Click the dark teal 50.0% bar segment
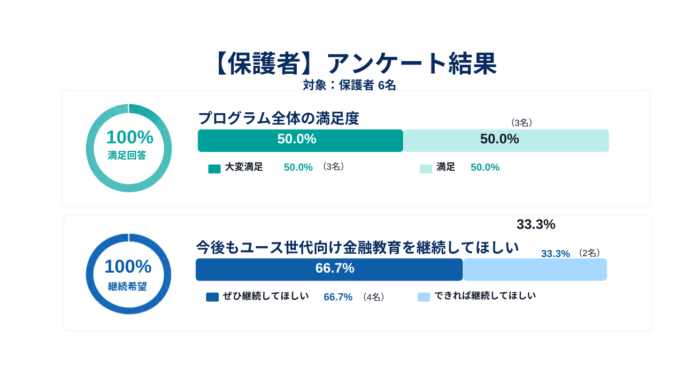This screenshot has height=376, width=700. click(300, 141)
